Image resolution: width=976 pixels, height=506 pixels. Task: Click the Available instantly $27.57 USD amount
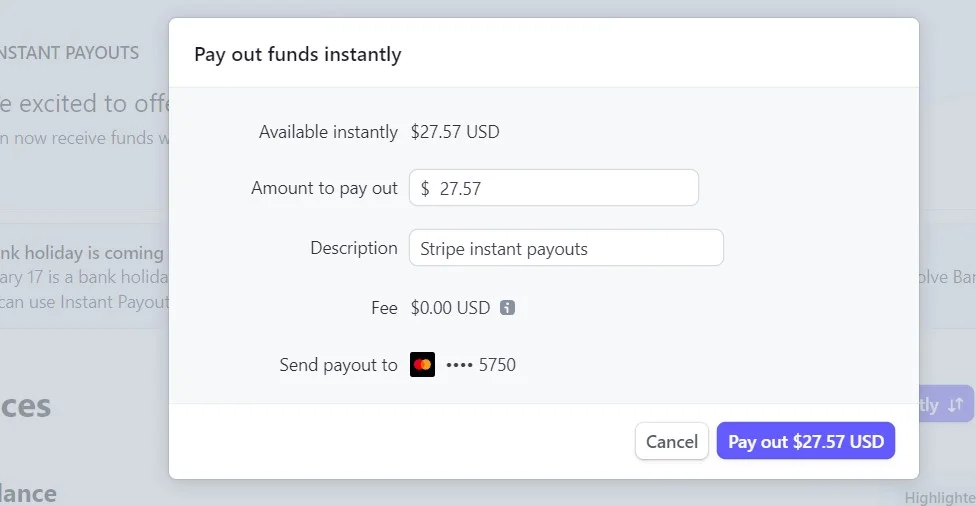click(x=455, y=132)
